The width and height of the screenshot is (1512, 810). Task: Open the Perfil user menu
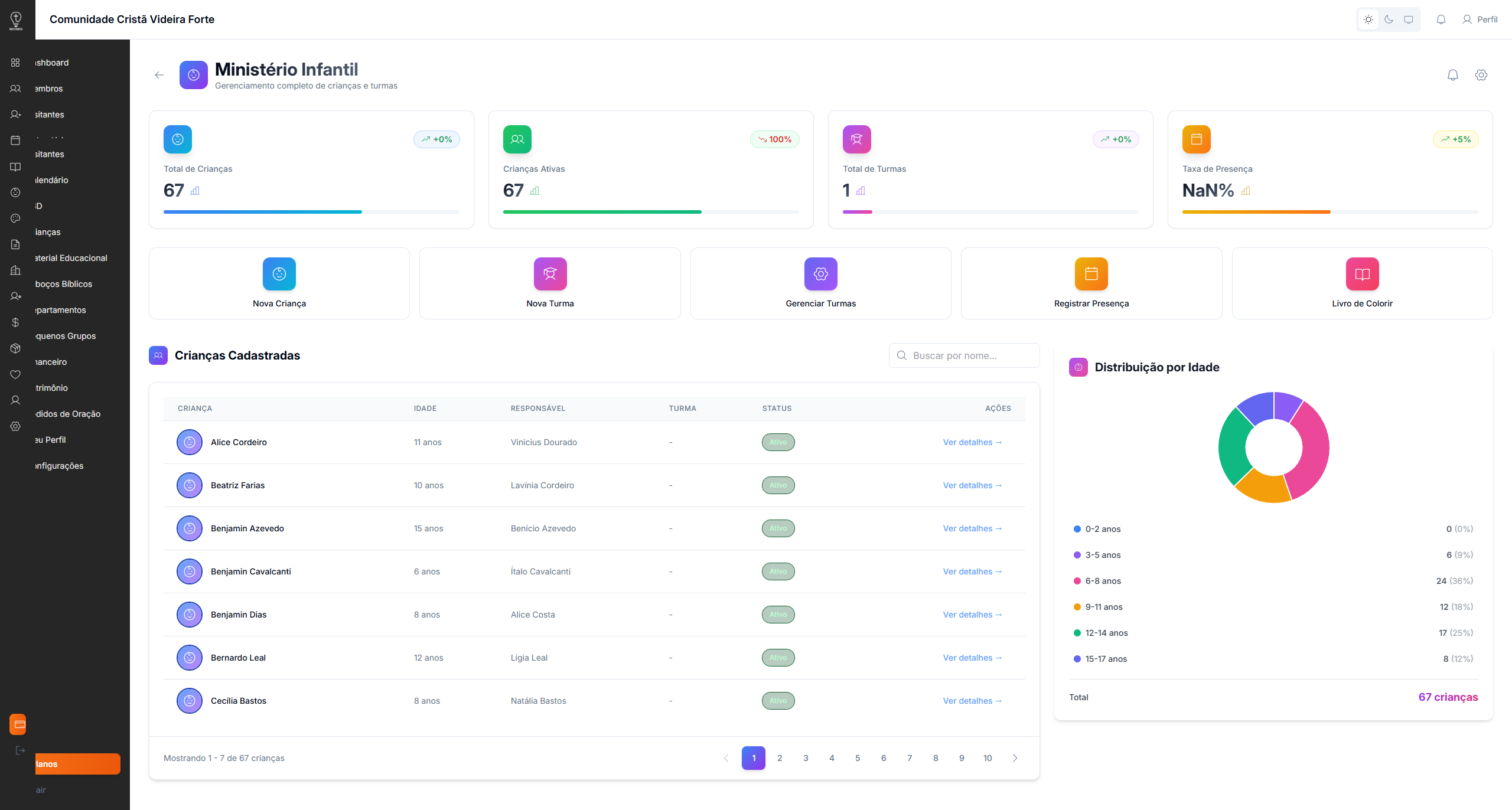1480,19
